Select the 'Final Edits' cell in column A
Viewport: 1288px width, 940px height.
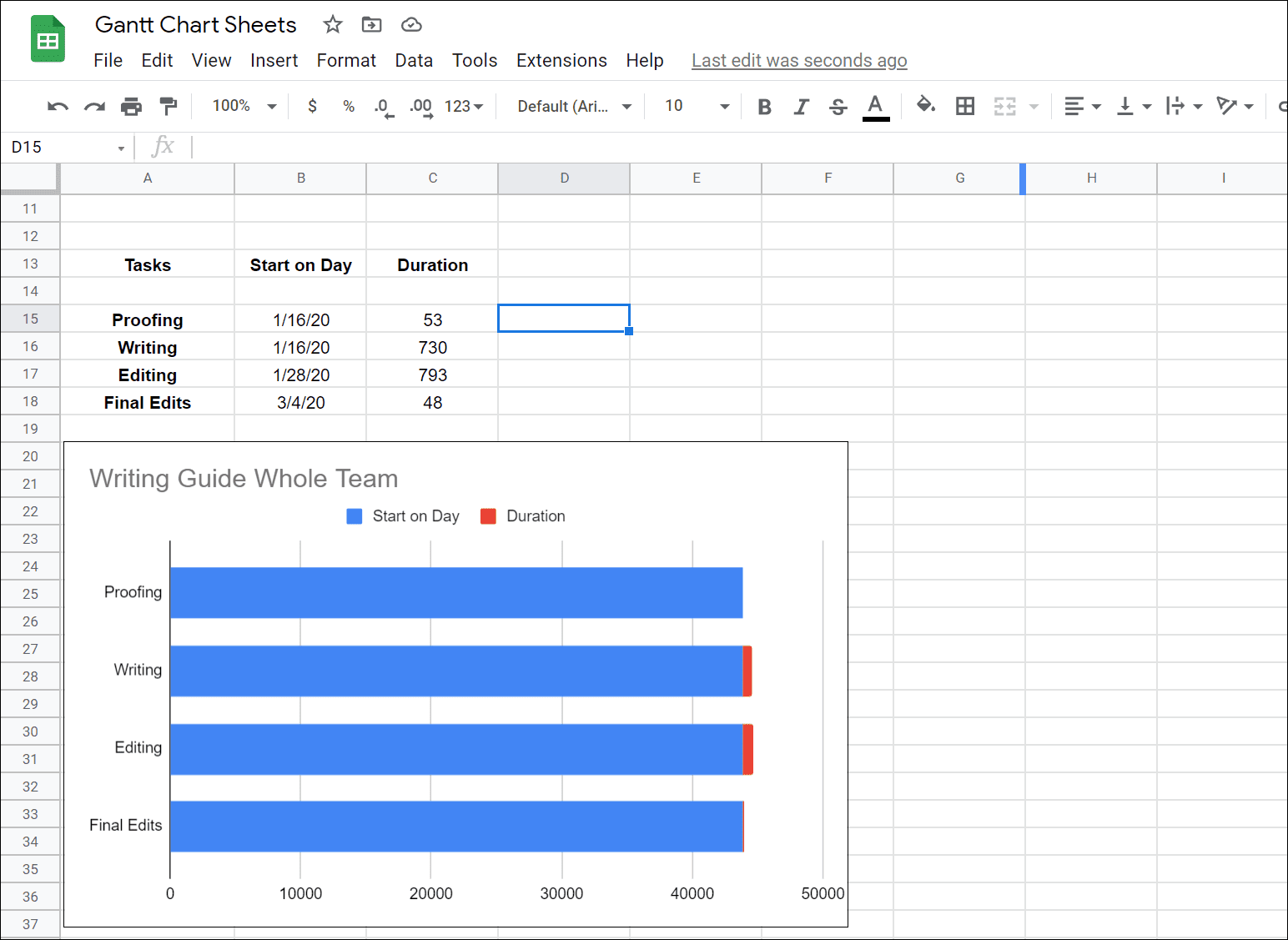point(148,401)
